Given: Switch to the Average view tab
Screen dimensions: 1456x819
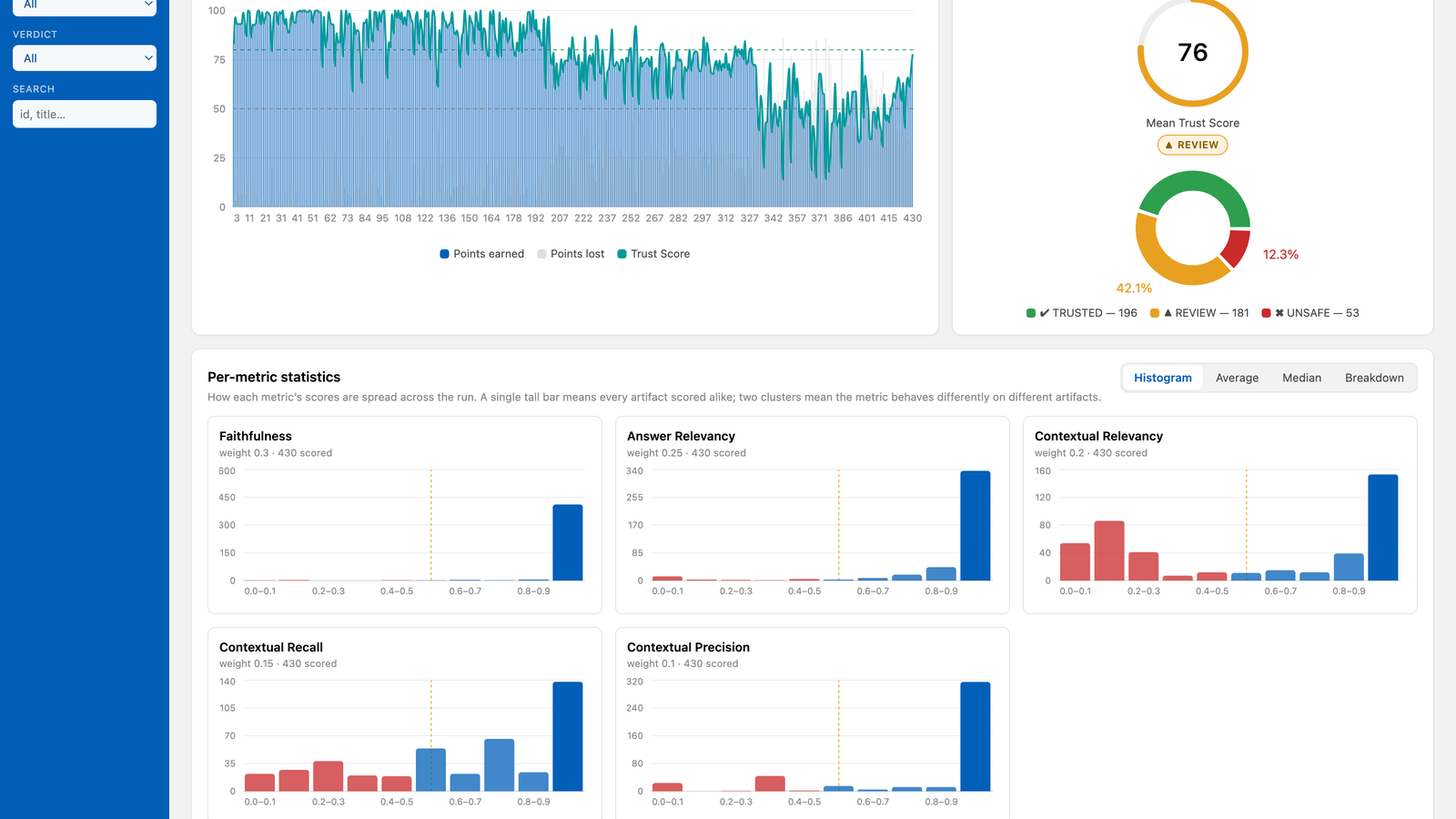Looking at the screenshot, I should (1237, 378).
